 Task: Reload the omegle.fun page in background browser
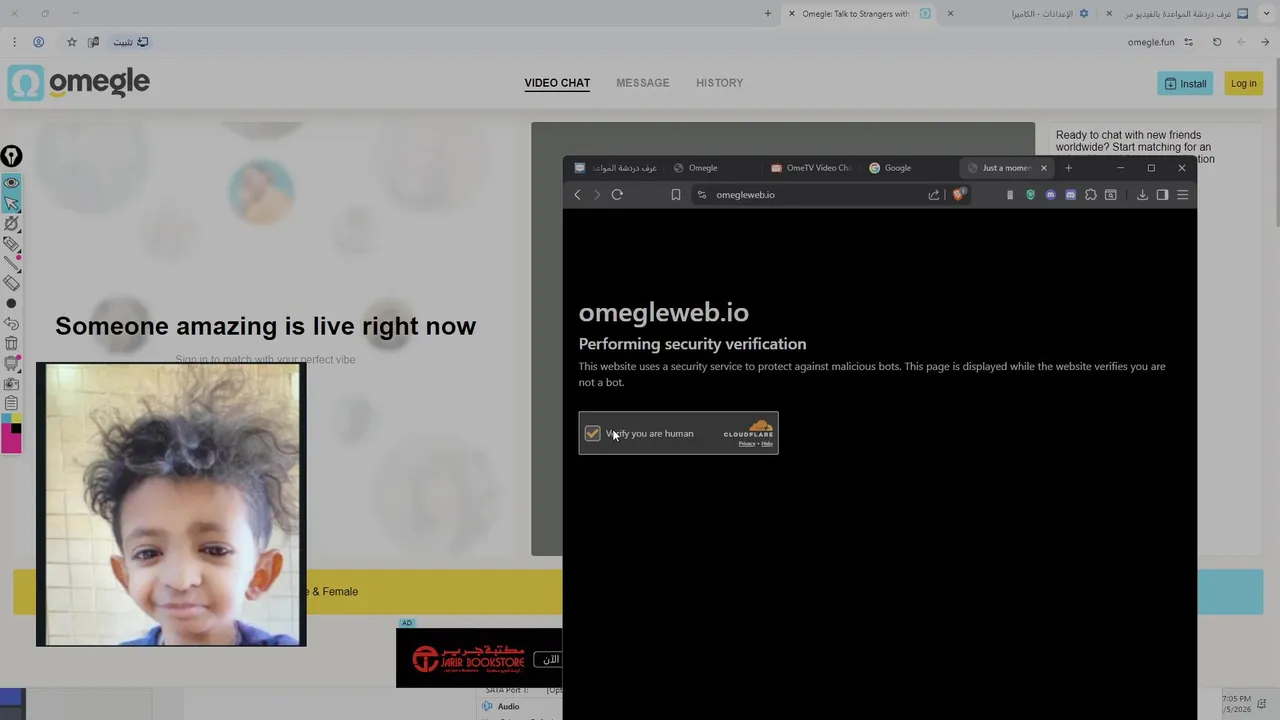click(x=1217, y=42)
